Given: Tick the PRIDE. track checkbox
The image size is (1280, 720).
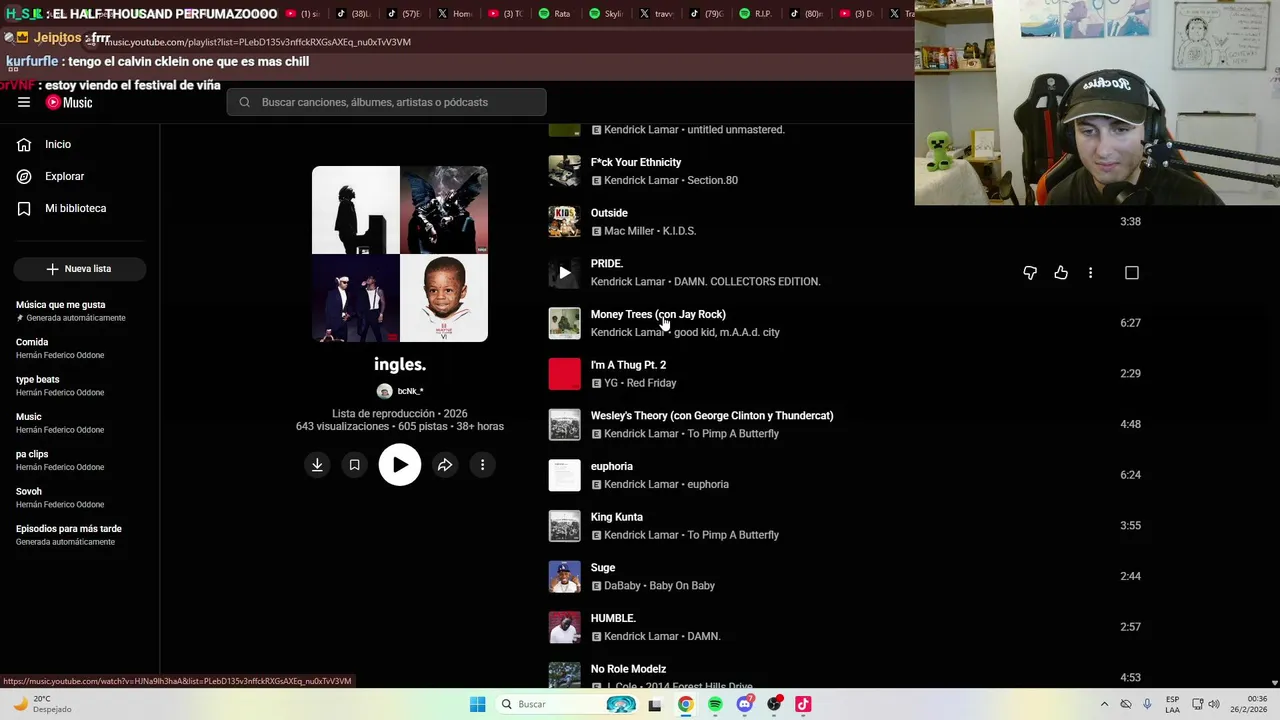Looking at the screenshot, I should [1132, 273].
